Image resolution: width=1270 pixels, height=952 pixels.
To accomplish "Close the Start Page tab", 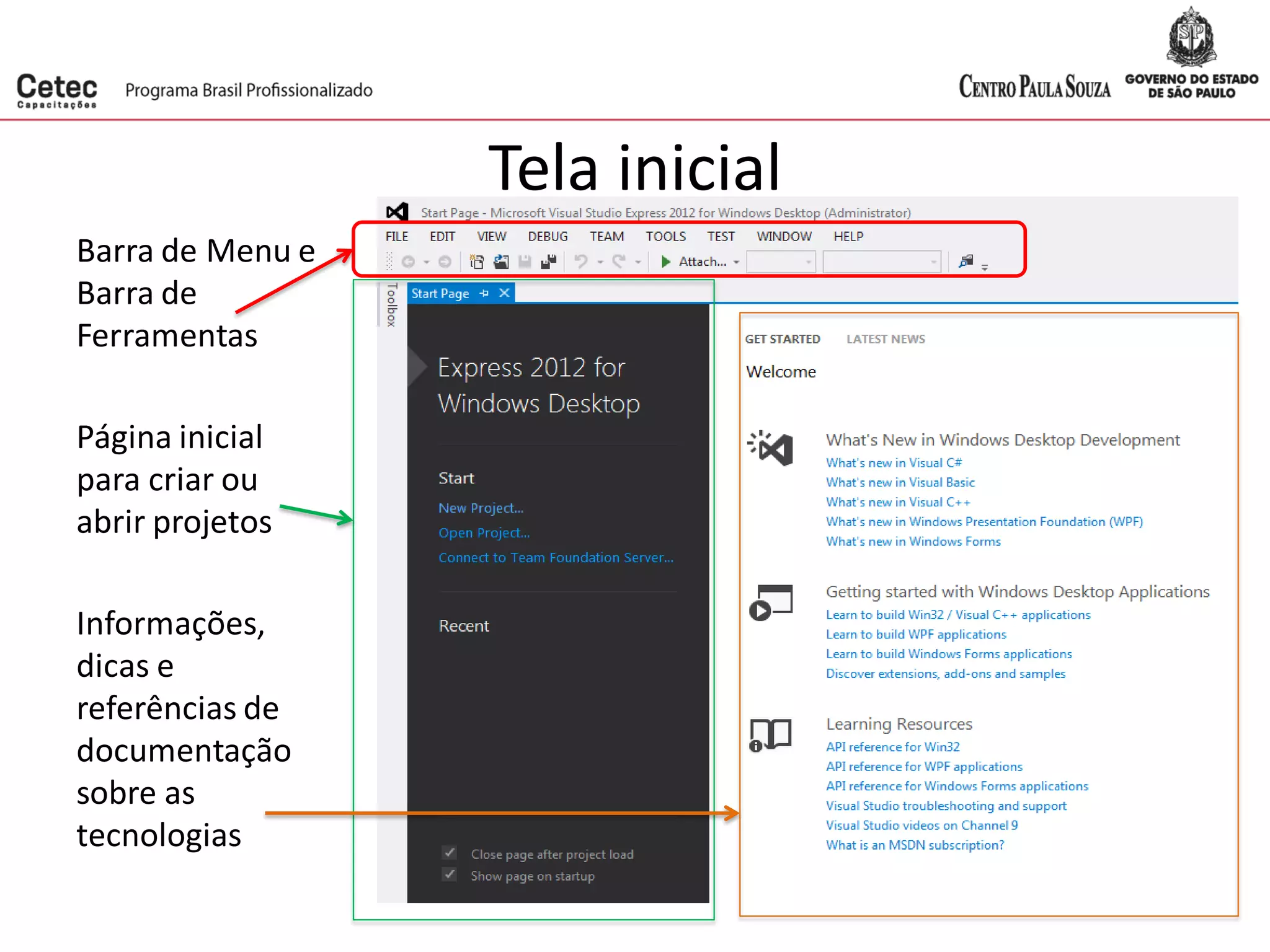I will click(504, 293).
